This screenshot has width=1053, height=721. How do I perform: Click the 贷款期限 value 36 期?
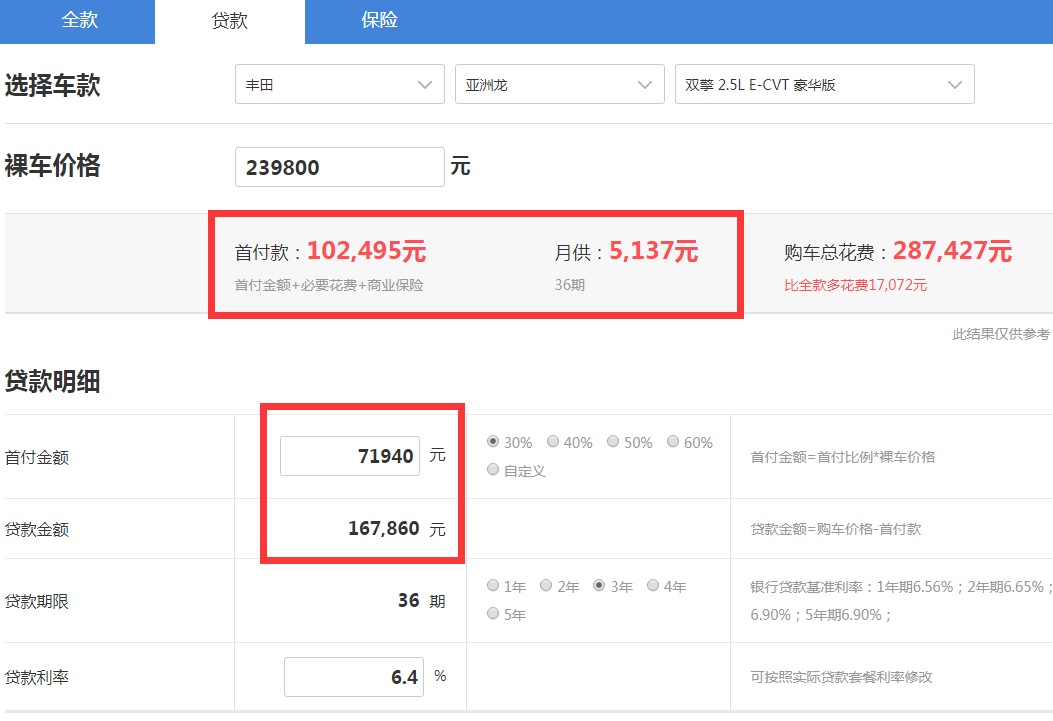tap(422, 601)
